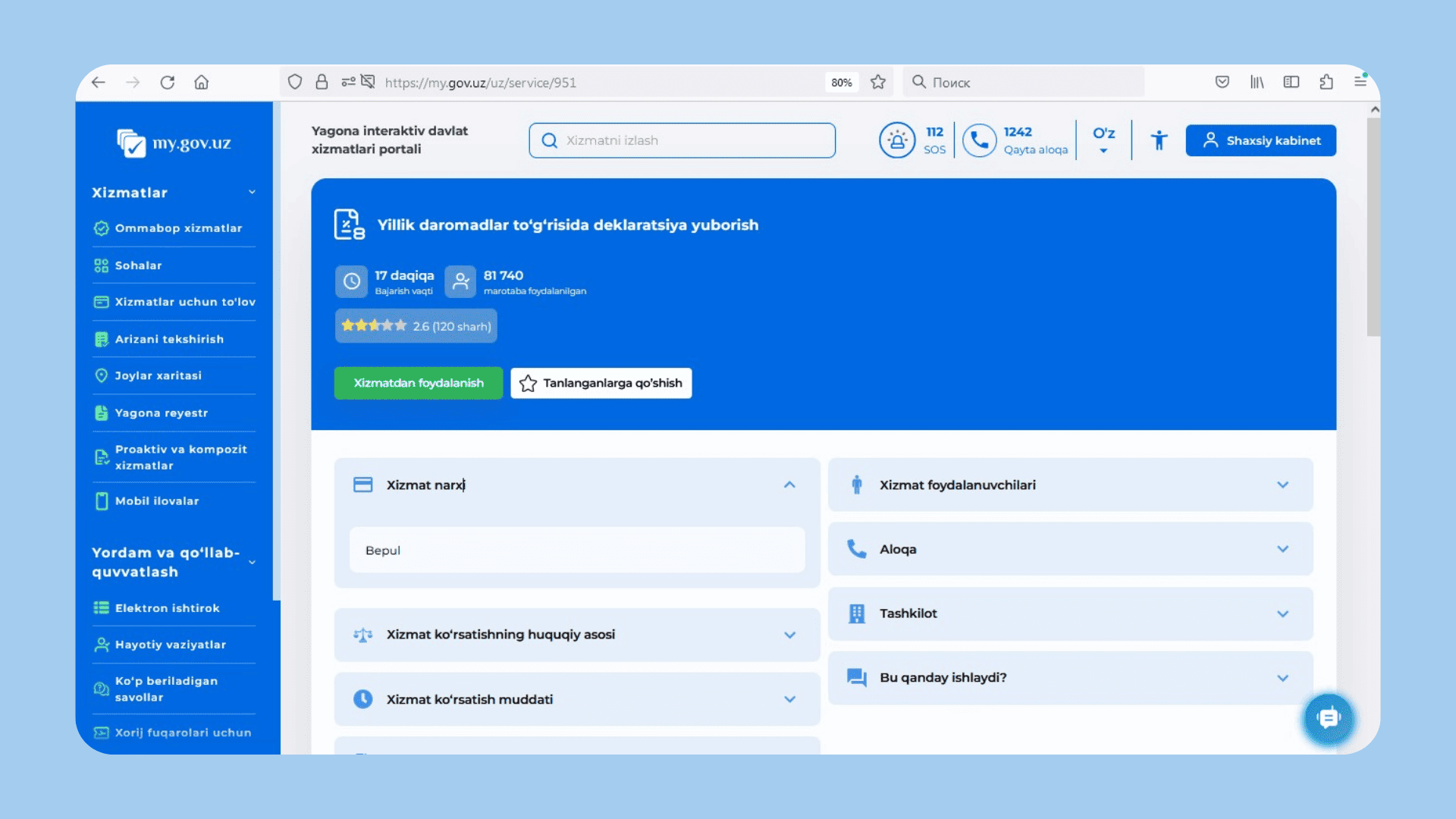Bookmark page with the star icon
The image size is (1456, 819).
coord(878,82)
